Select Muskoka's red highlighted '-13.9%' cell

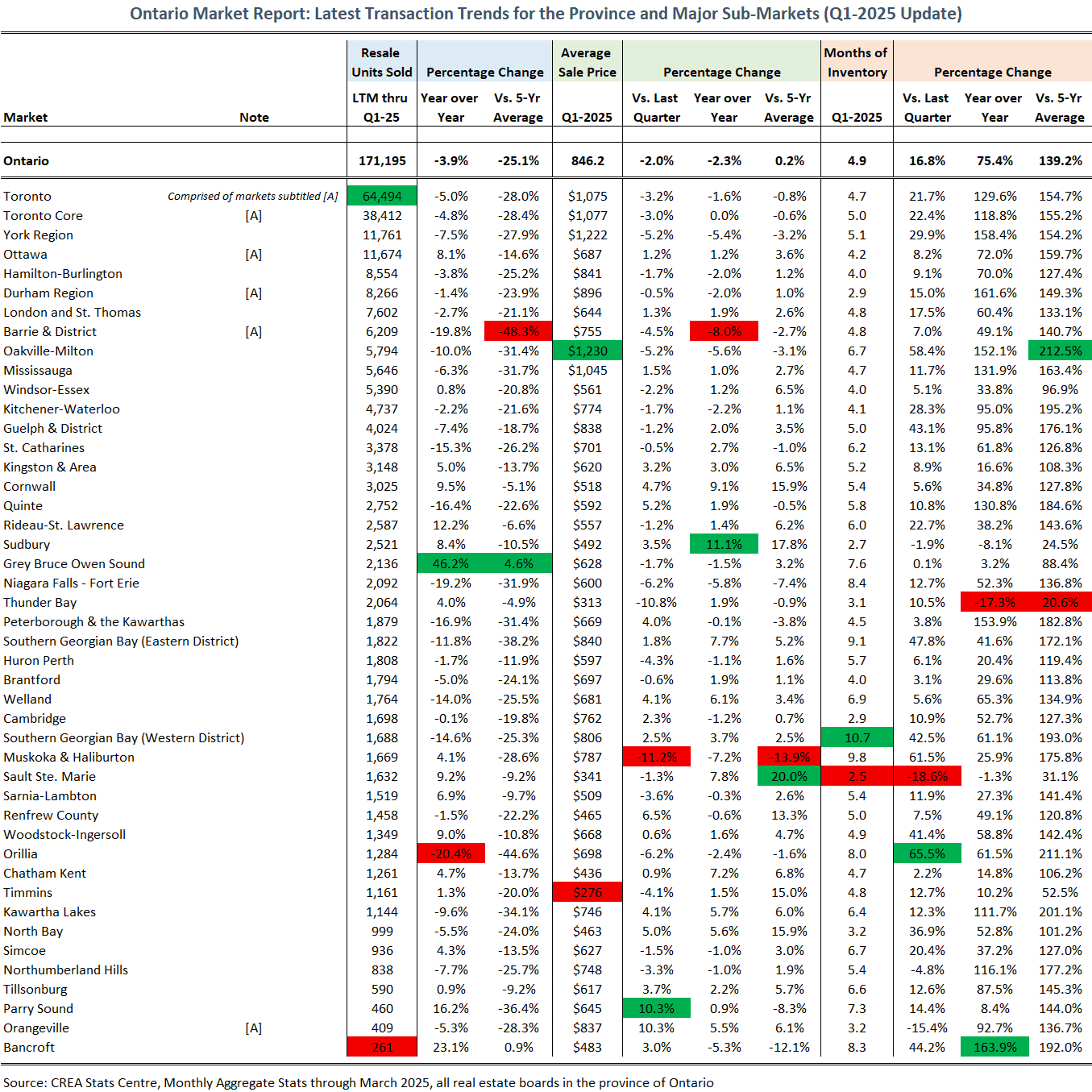point(789,757)
